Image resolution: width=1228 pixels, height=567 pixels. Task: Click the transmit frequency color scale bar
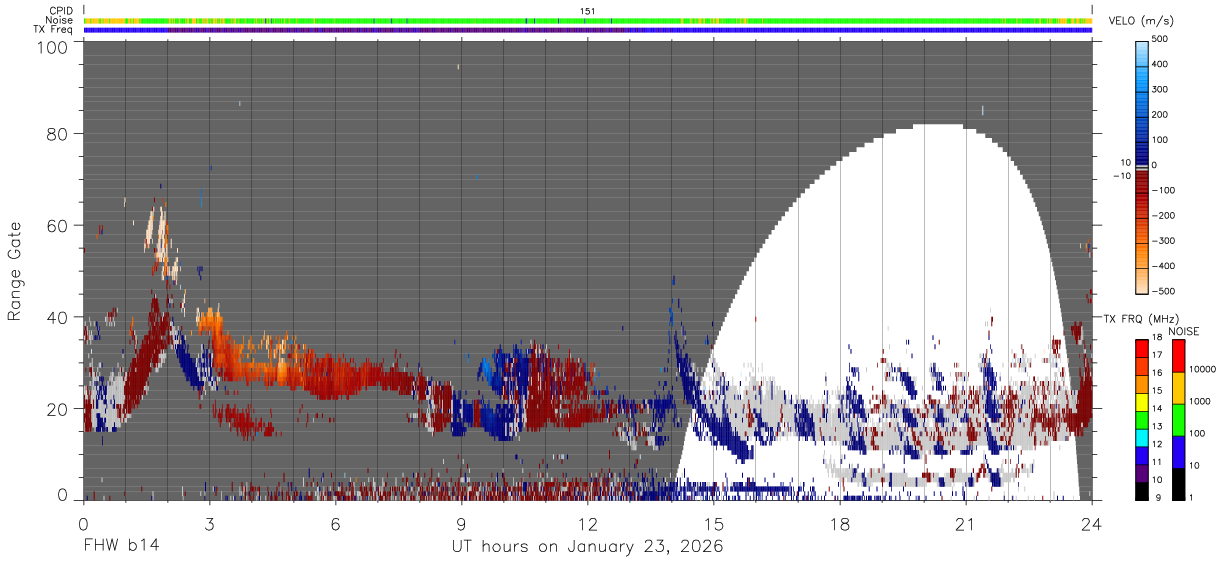coord(1142,419)
